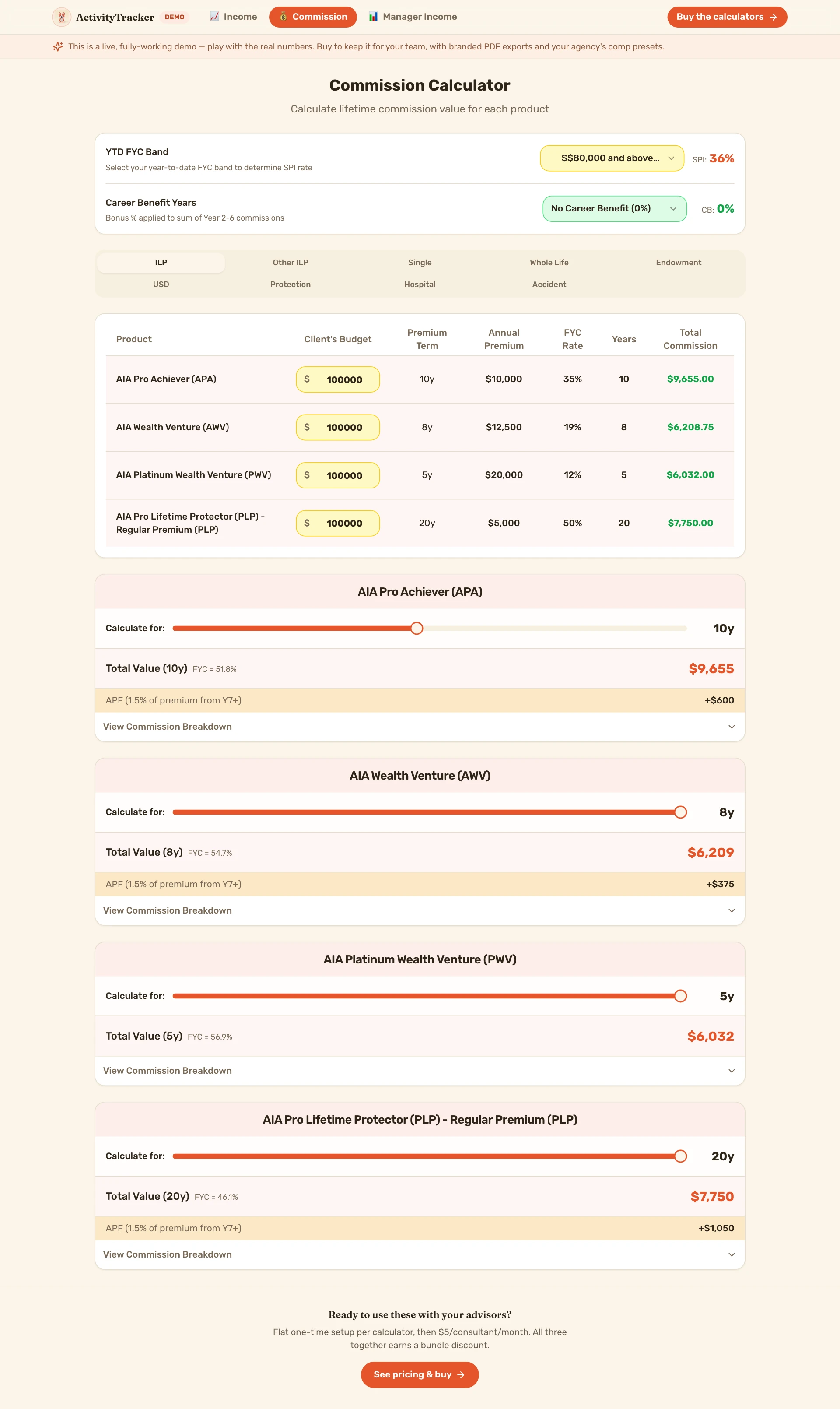Switch to USD product tab

(161, 284)
